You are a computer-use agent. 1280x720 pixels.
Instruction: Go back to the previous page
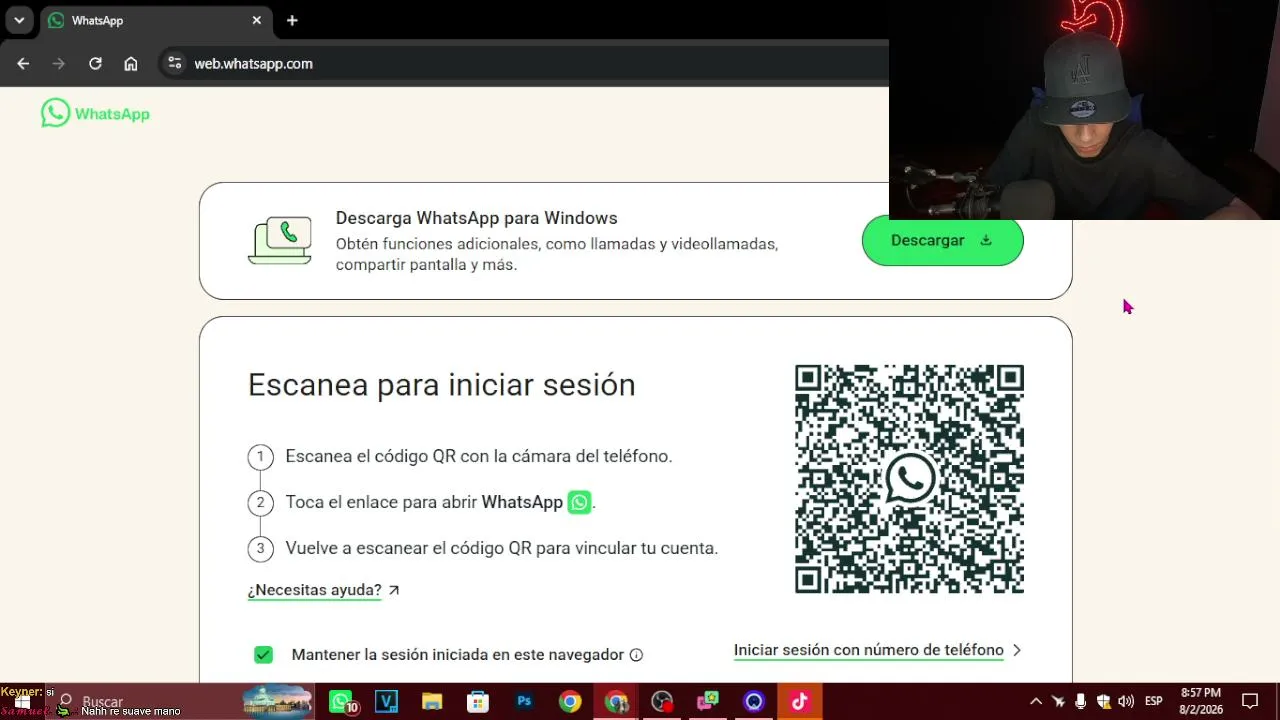pos(23,63)
